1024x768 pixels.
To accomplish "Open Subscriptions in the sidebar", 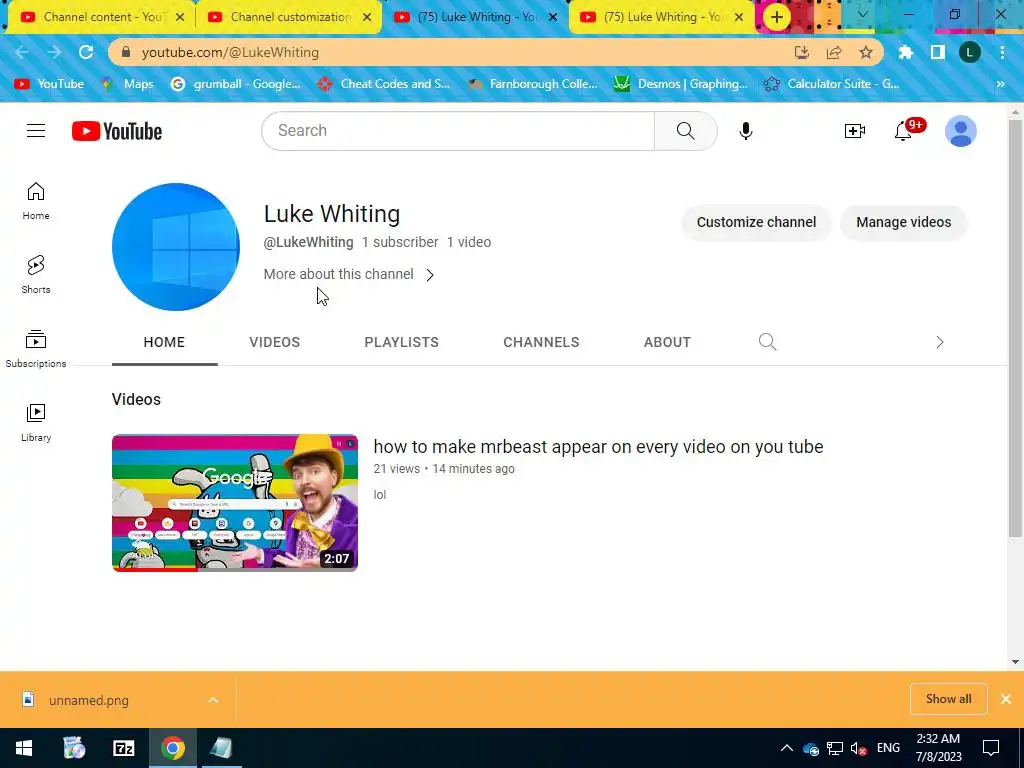I will pos(36,349).
